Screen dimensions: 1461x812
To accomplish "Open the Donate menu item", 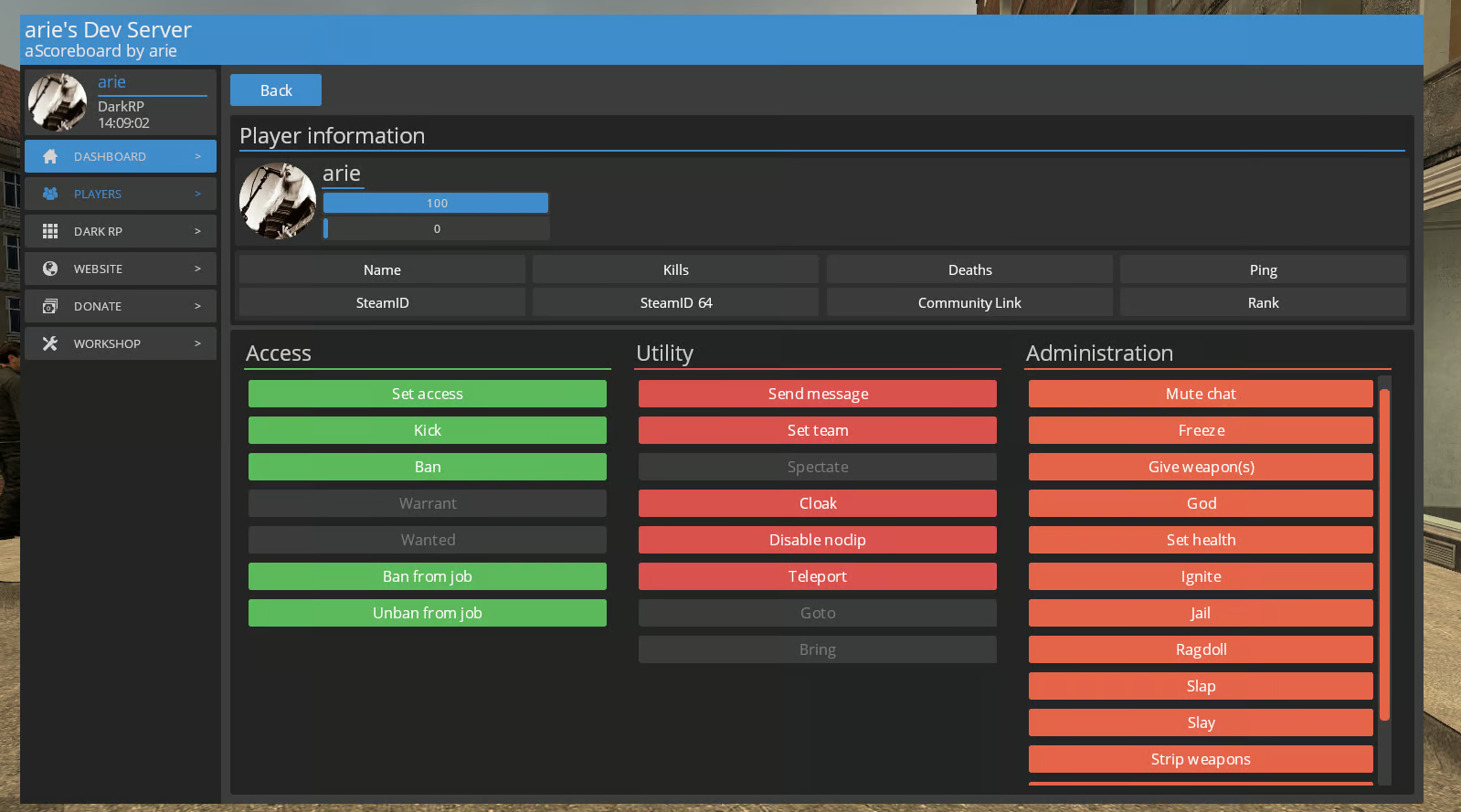I will pos(120,306).
